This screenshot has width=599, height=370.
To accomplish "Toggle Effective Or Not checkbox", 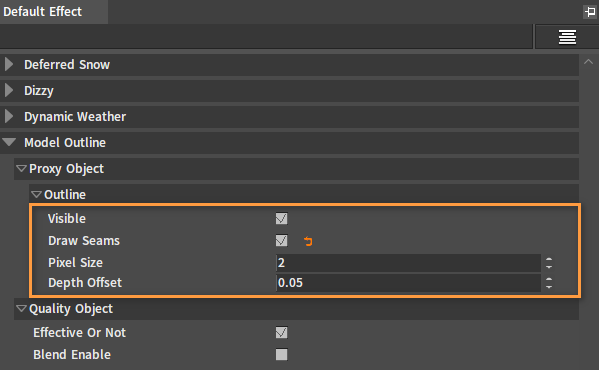I will 282,332.
